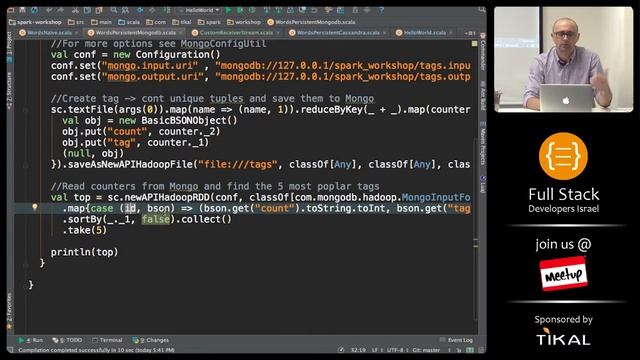This screenshot has height=360, width=640.
Task: Click the Full Stack orange braces logo
Action: [563, 156]
